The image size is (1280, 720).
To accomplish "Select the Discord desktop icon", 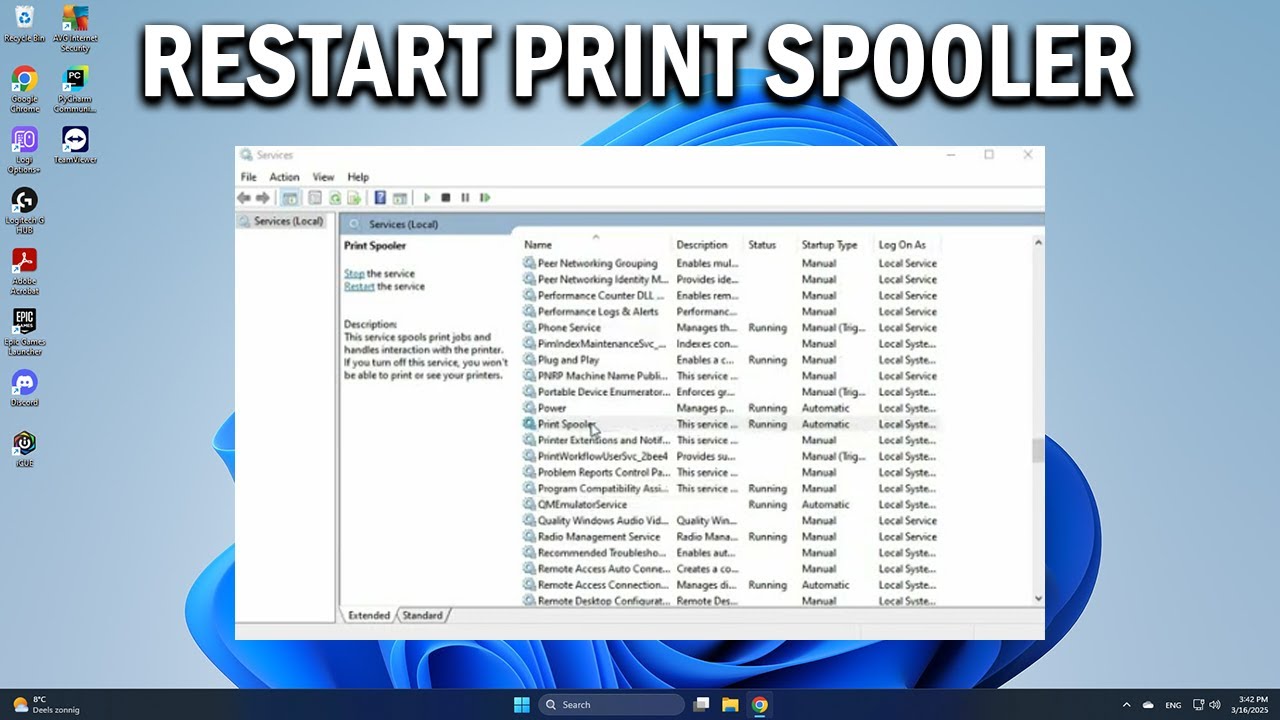I will coord(24,388).
